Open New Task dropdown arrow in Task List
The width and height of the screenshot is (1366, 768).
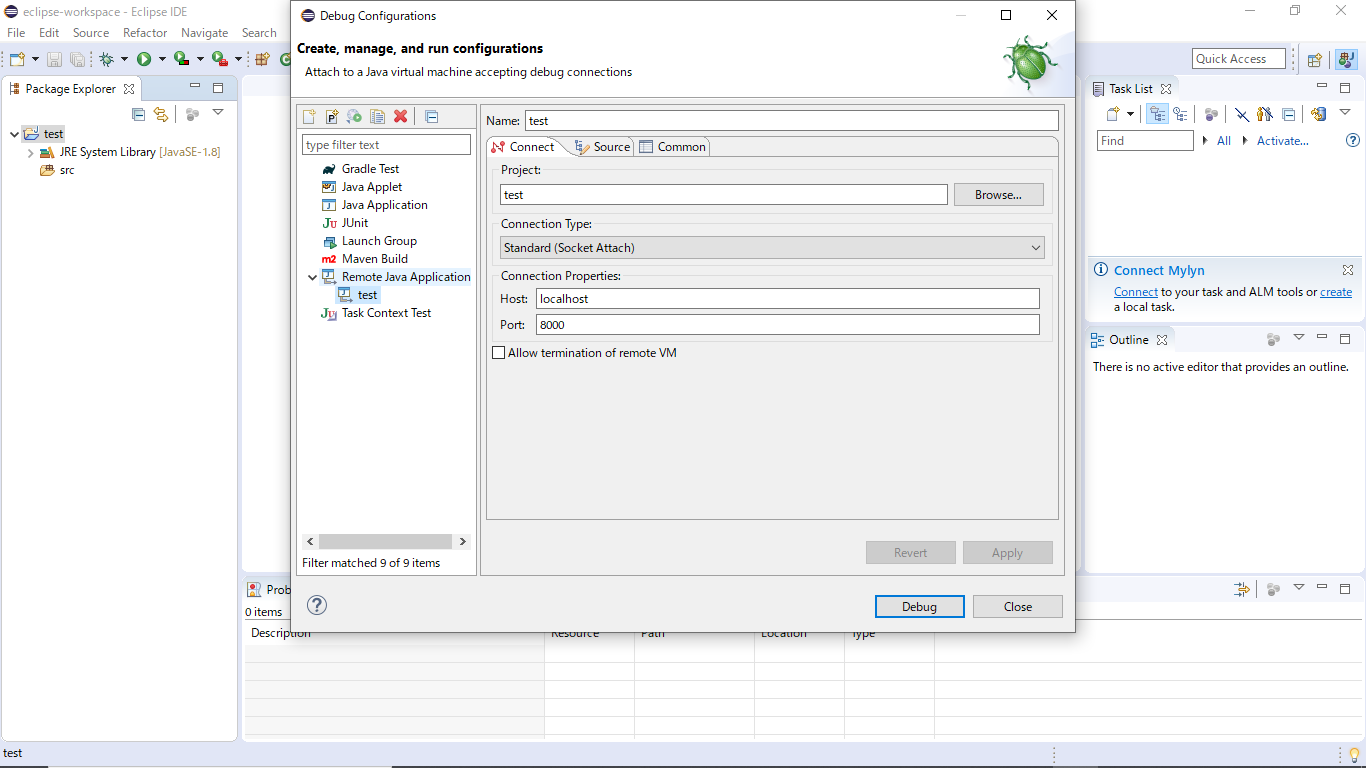[1130, 114]
